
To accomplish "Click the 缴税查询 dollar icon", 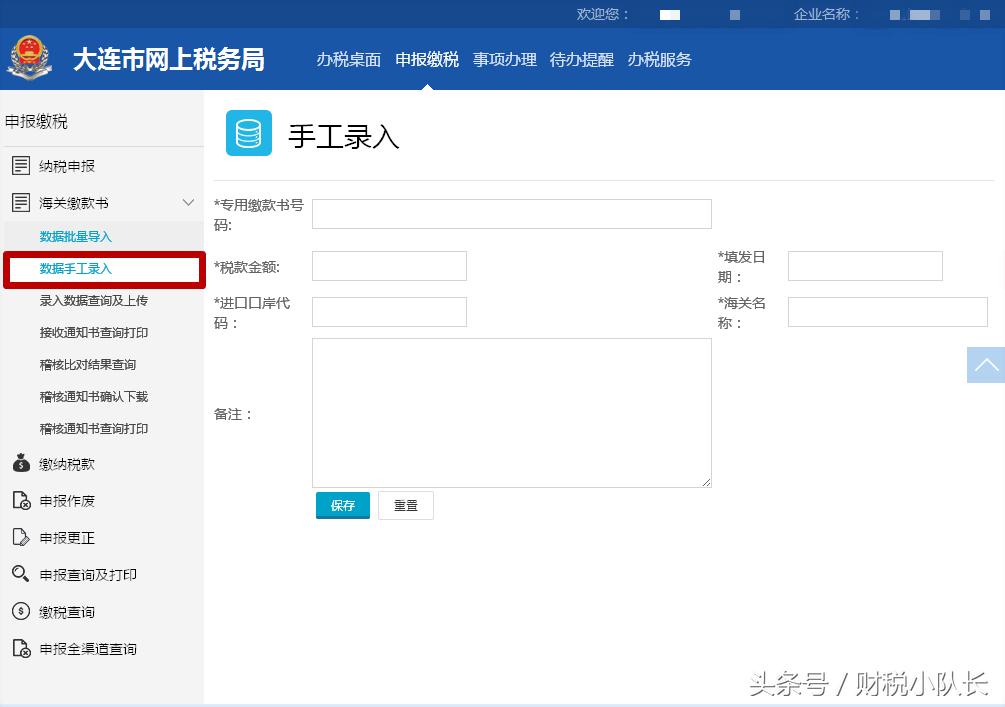I will [21, 611].
